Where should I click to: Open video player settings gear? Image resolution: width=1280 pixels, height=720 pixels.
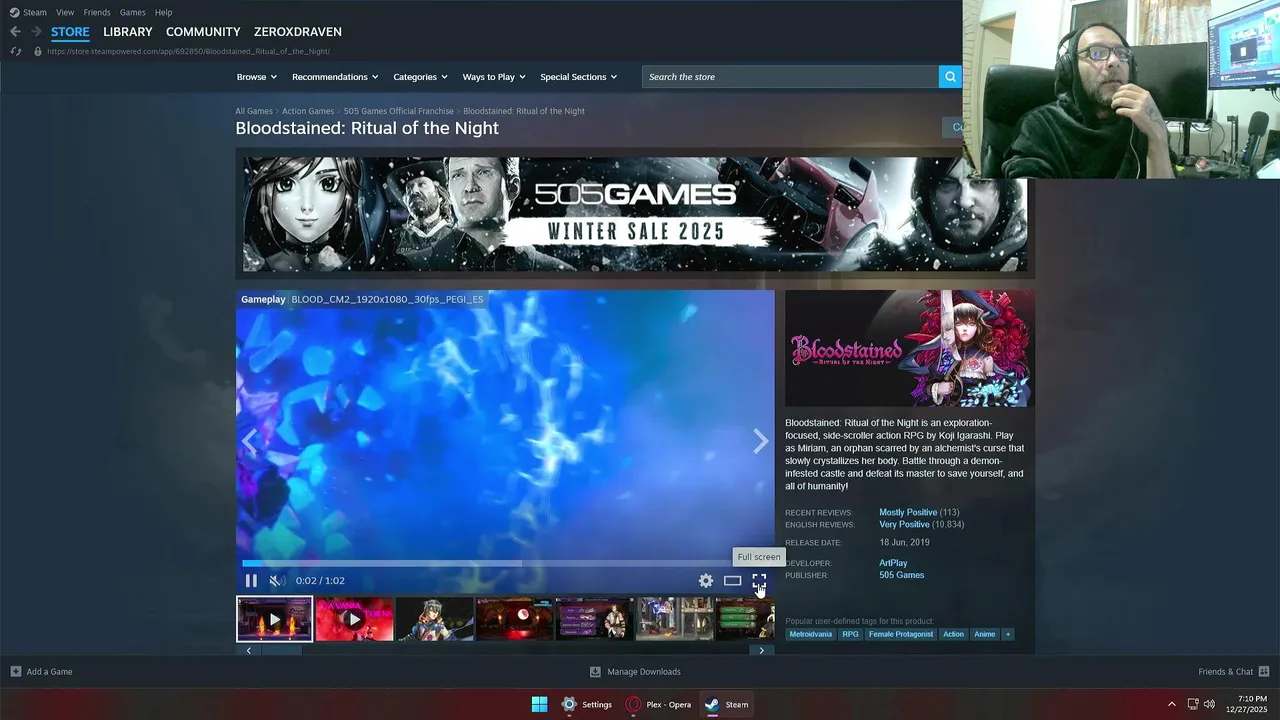click(x=706, y=581)
